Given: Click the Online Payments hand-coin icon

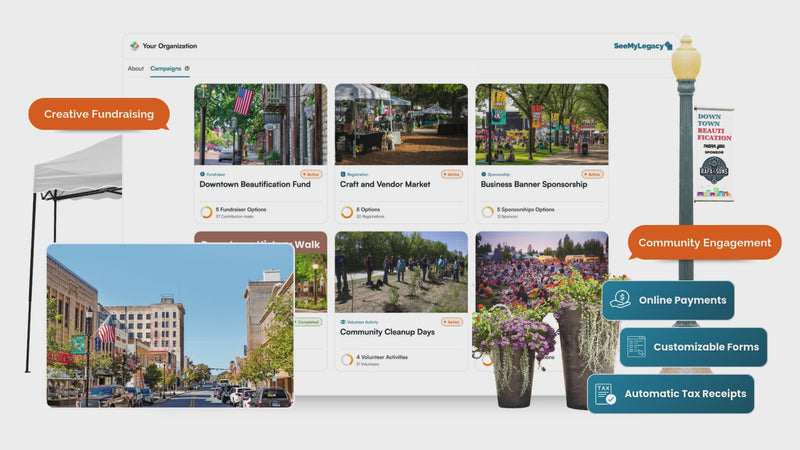Looking at the screenshot, I should tap(620, 299).
